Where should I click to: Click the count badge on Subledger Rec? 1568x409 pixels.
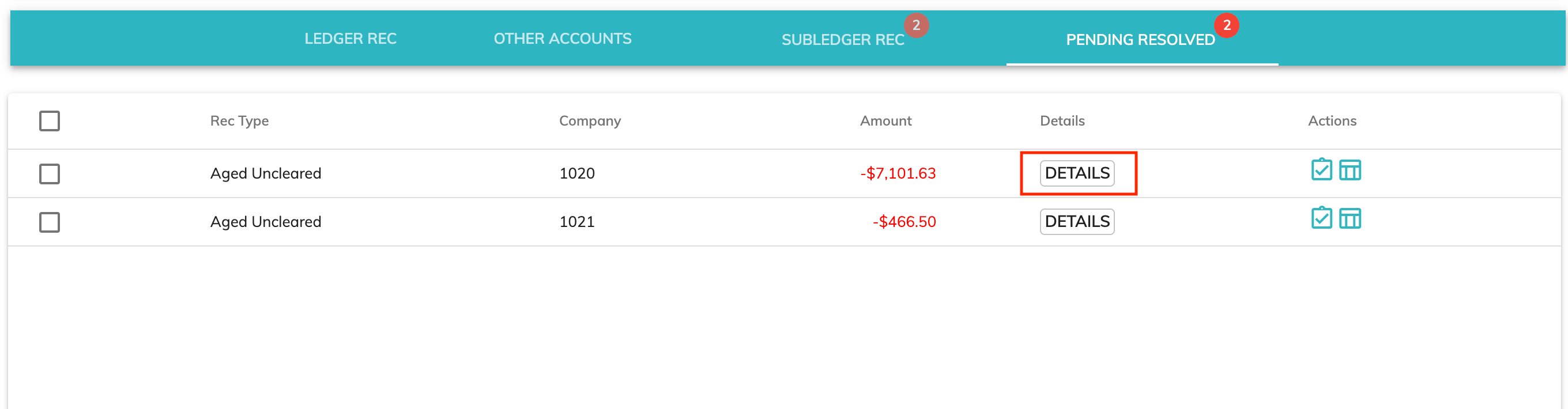915,25
